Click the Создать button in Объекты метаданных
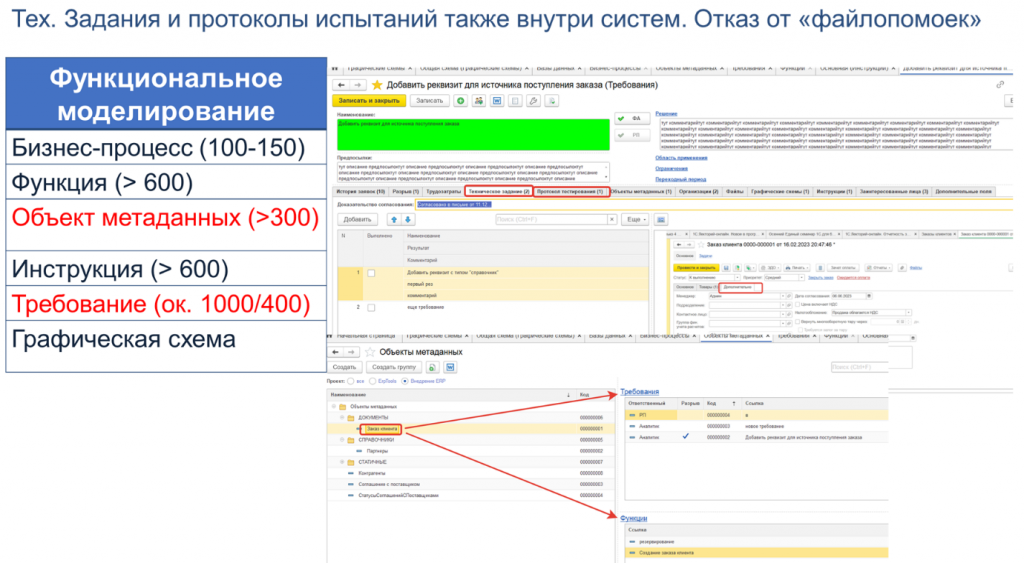Screen dimensions: 1024x563 (x=345, y=367)
